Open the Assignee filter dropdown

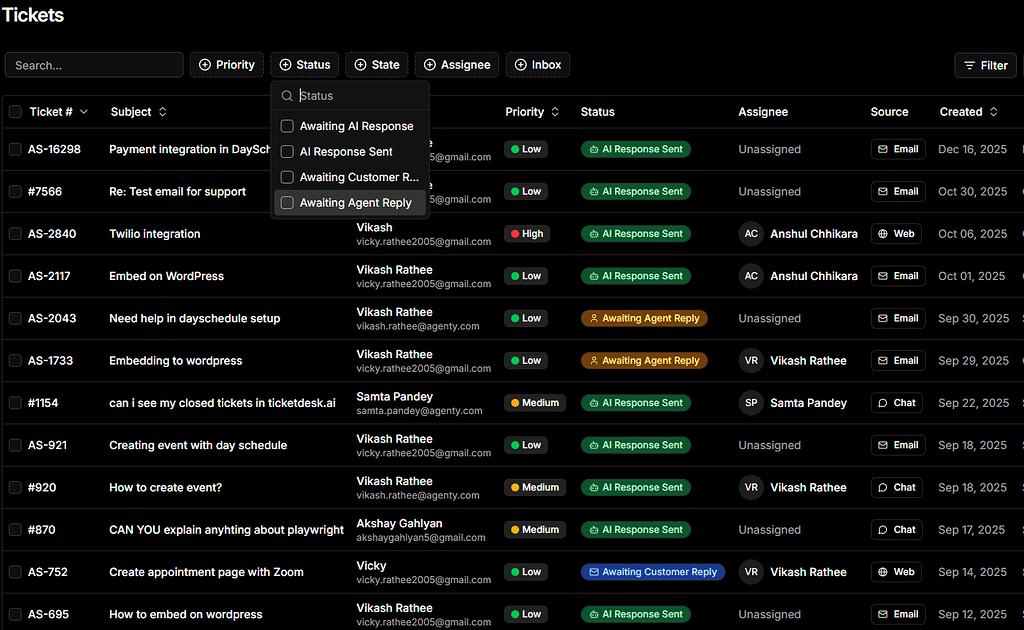click(457, 64)
